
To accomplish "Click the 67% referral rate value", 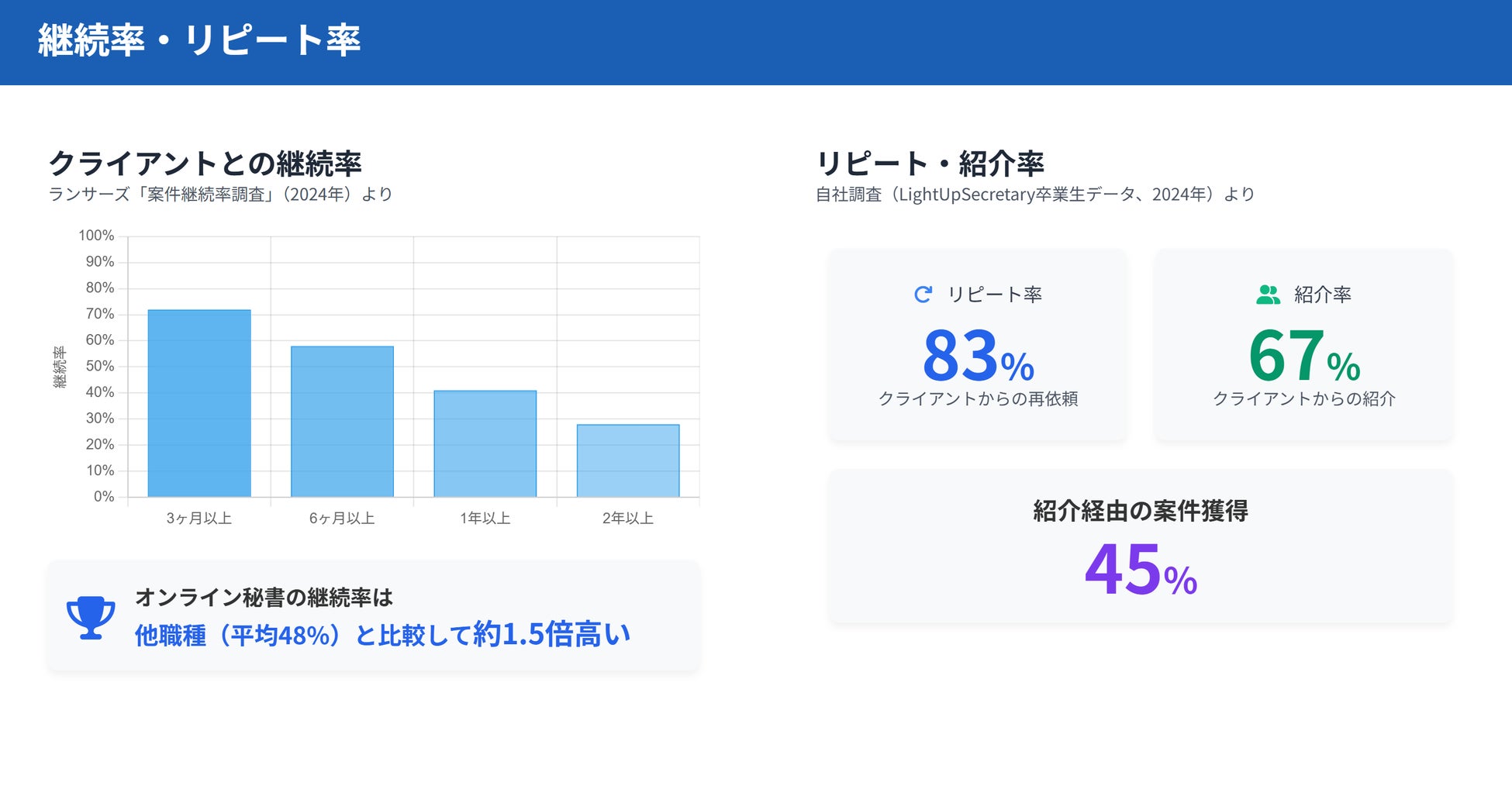I will 1304,356.
